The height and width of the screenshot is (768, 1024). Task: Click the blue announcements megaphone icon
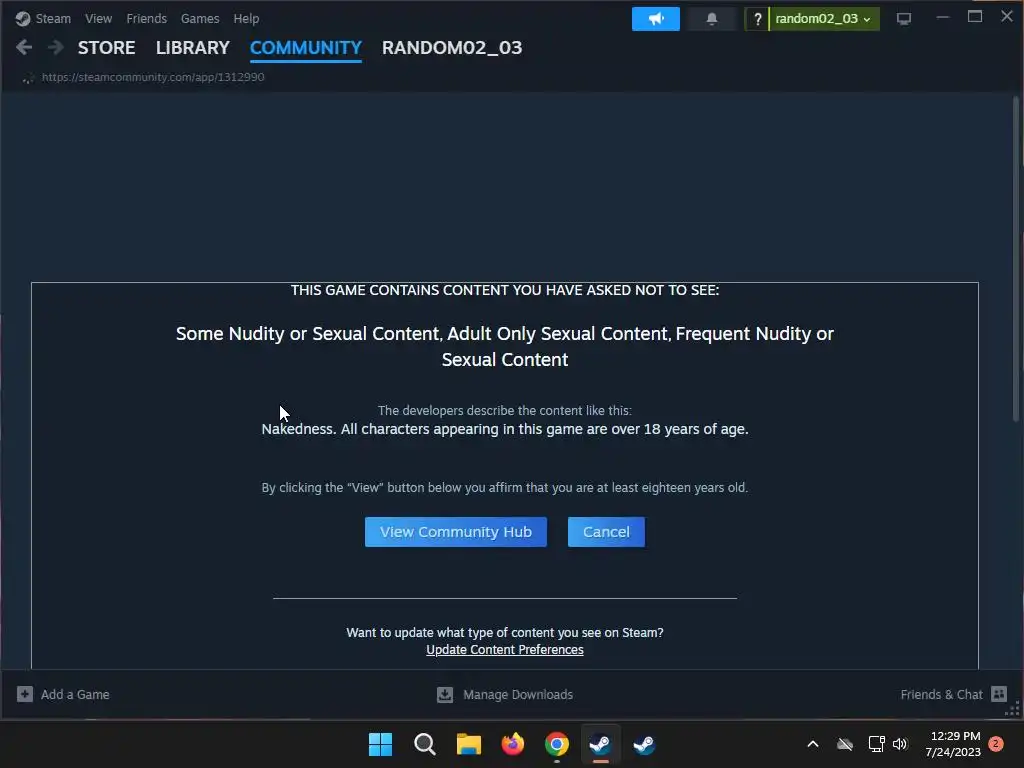coord(656,19)
